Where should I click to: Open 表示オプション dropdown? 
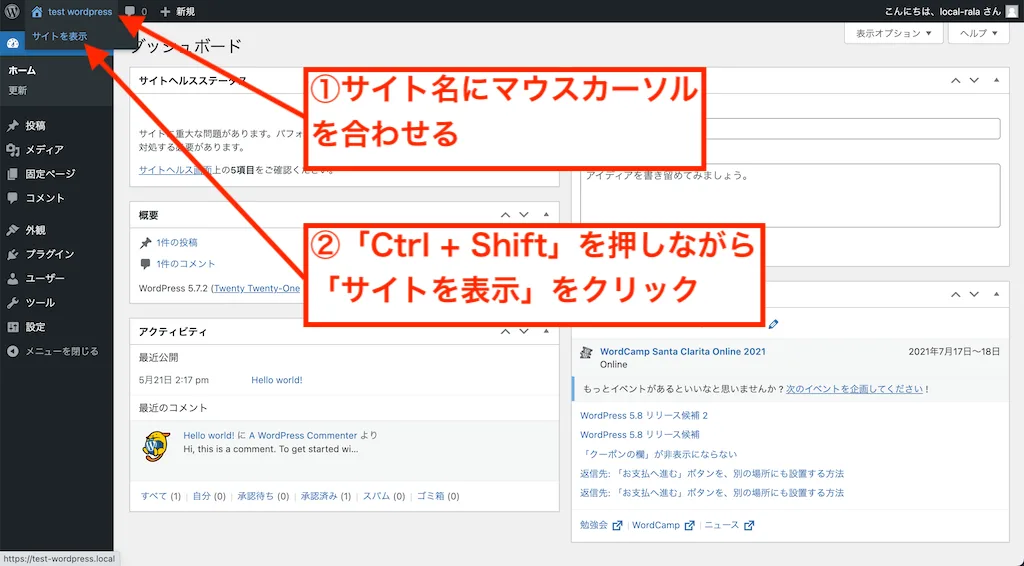click(x=893, y=33)
